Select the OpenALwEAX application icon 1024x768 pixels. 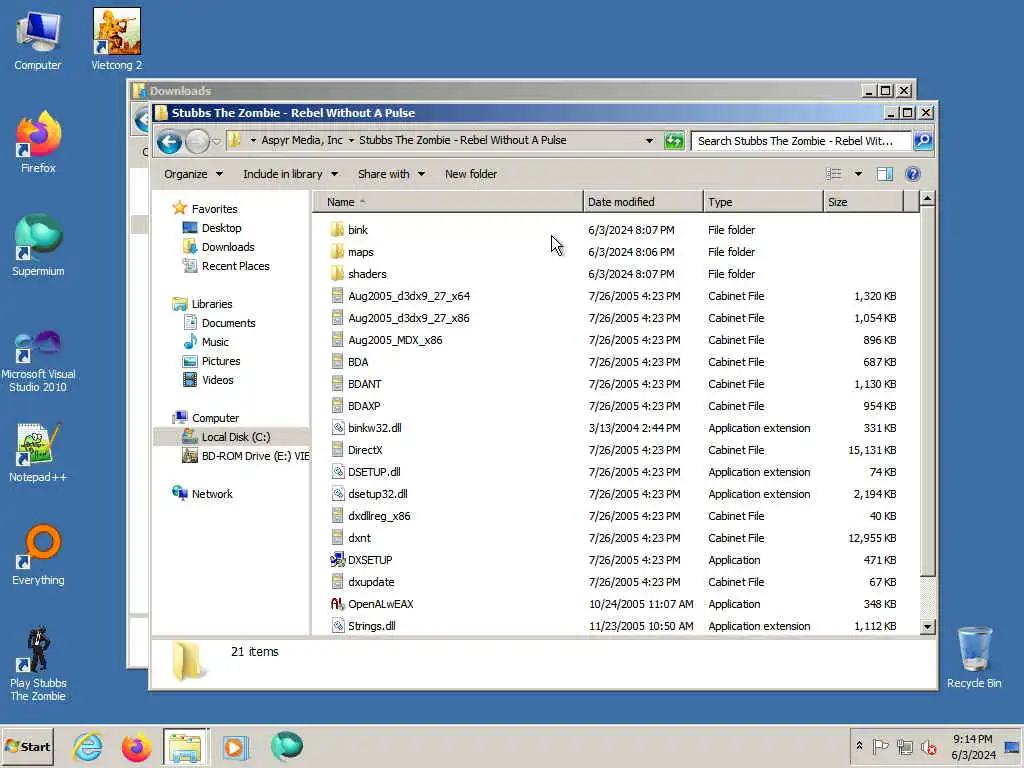click(338, 604)
